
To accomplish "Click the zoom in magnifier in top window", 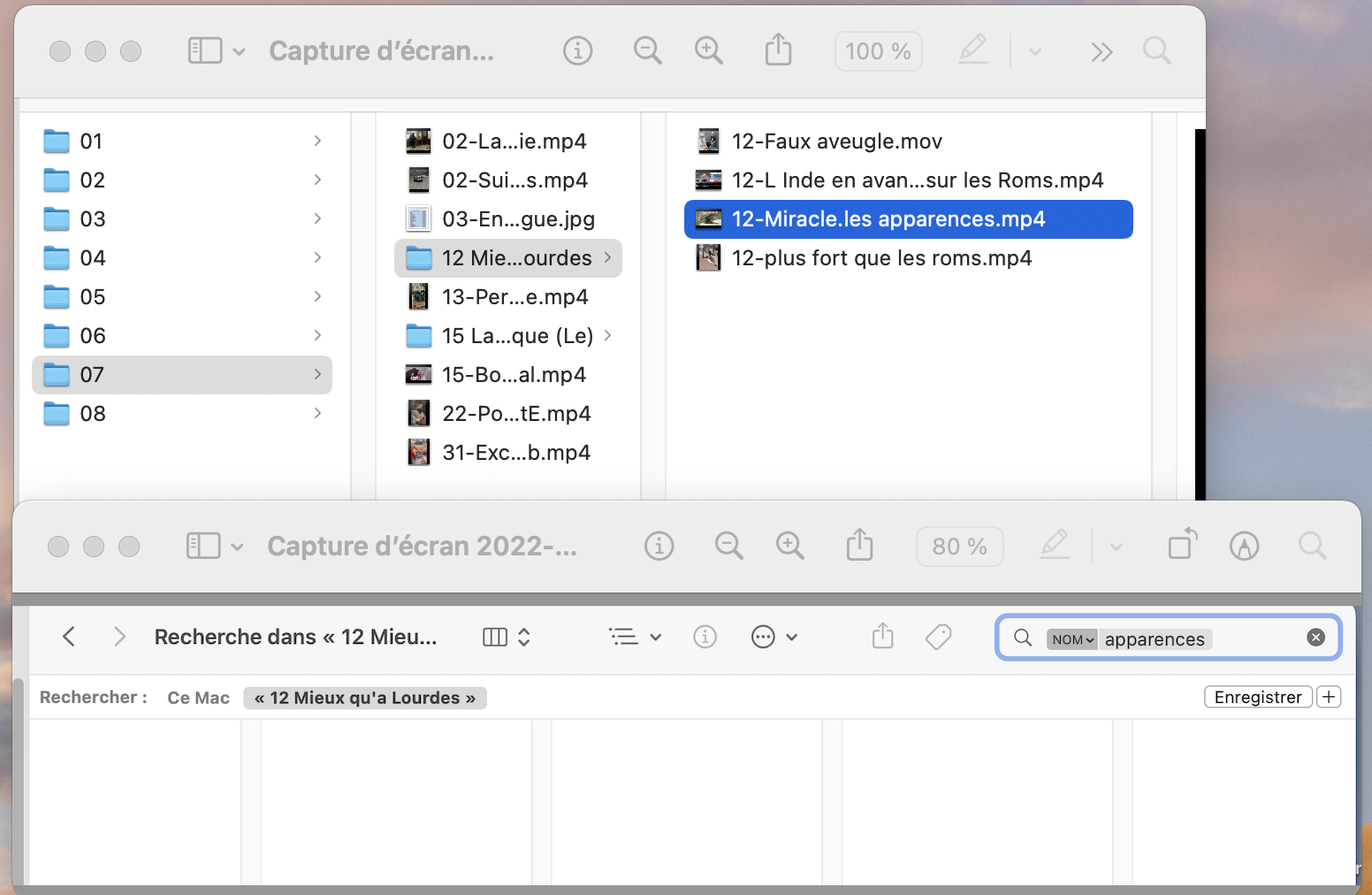I will click(x=708, y=51).
